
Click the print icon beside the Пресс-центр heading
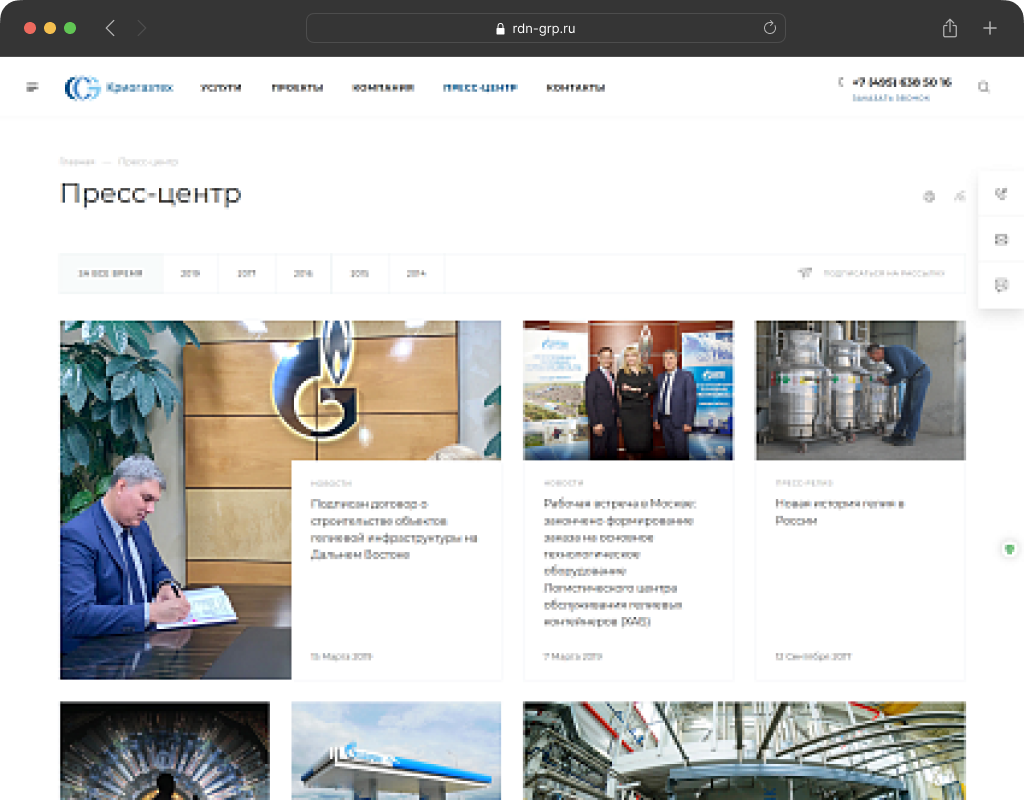929,196
